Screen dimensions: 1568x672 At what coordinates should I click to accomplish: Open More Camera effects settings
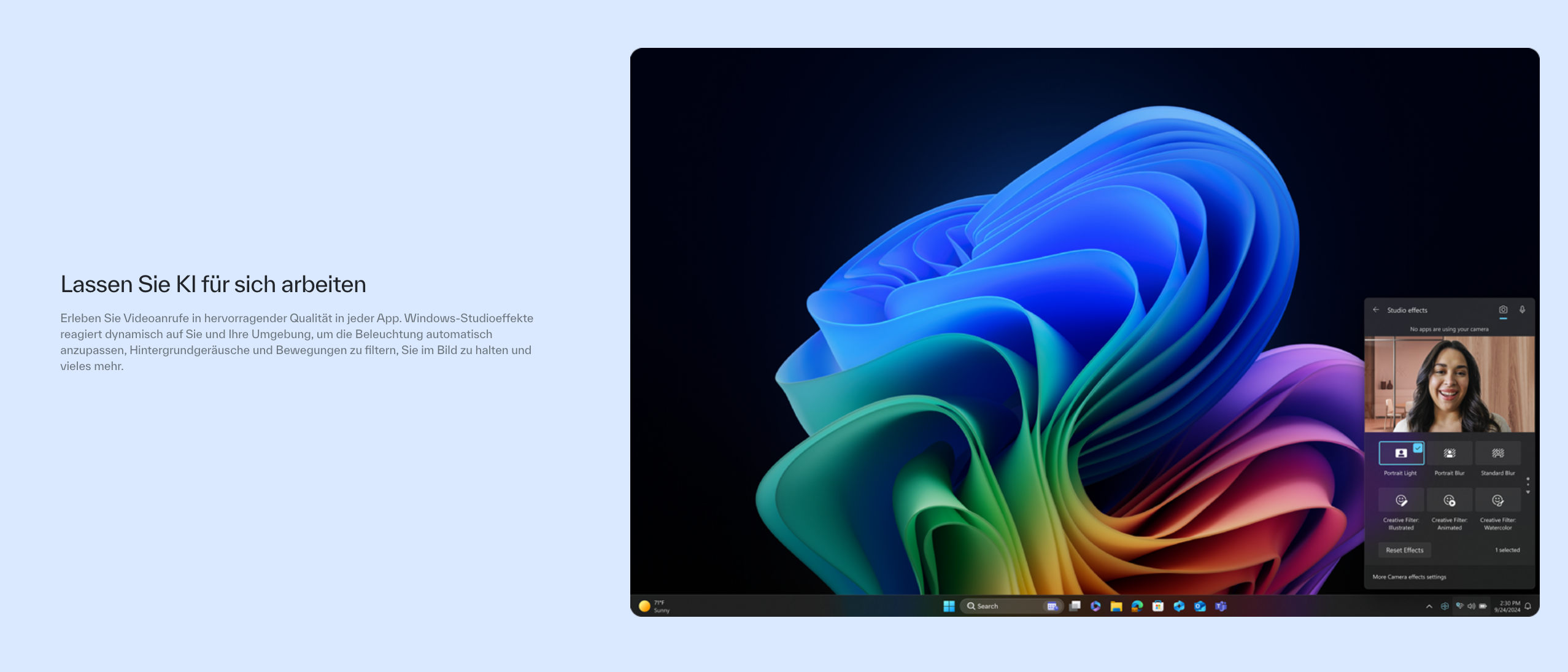[1409, 577]
